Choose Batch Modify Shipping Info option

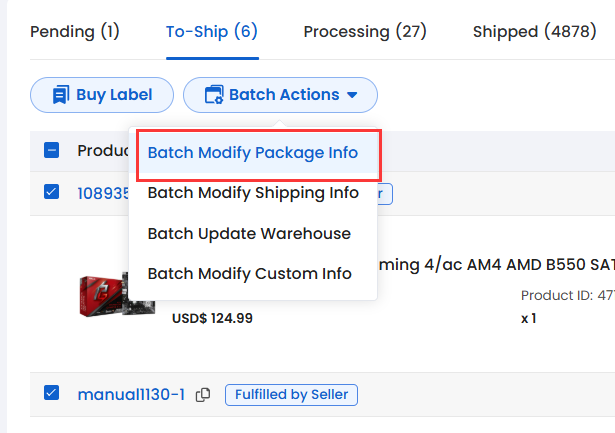pyautogui.click(x=253, y=193)
